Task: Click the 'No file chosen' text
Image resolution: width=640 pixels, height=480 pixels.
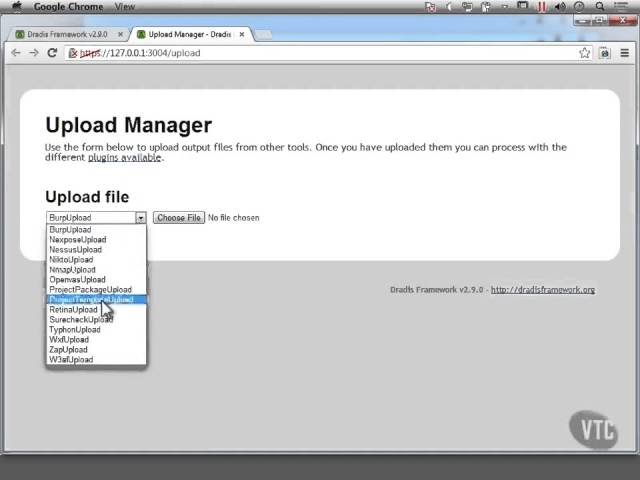Action: (233, 218)
